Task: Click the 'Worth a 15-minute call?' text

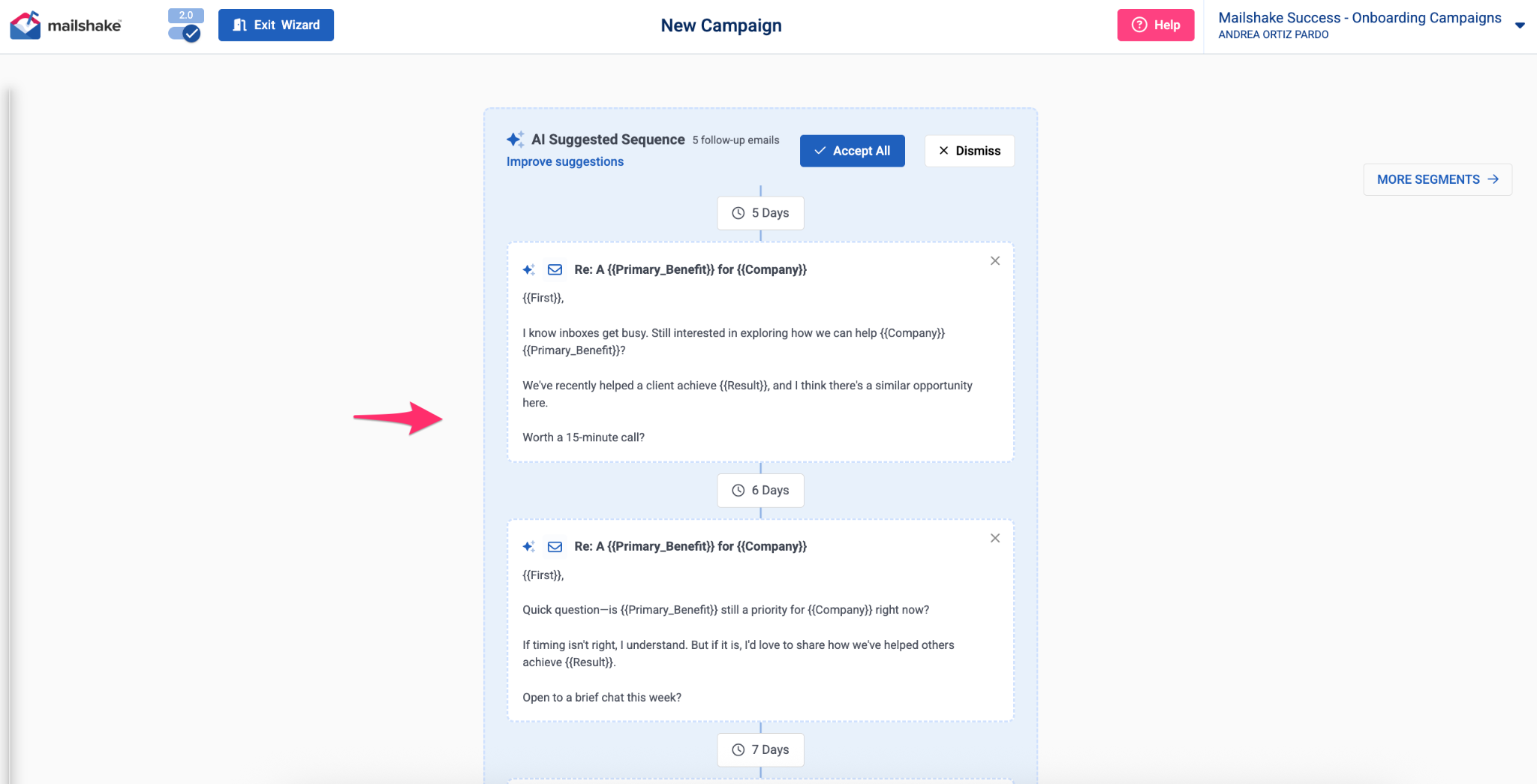Action: [584, 438]
